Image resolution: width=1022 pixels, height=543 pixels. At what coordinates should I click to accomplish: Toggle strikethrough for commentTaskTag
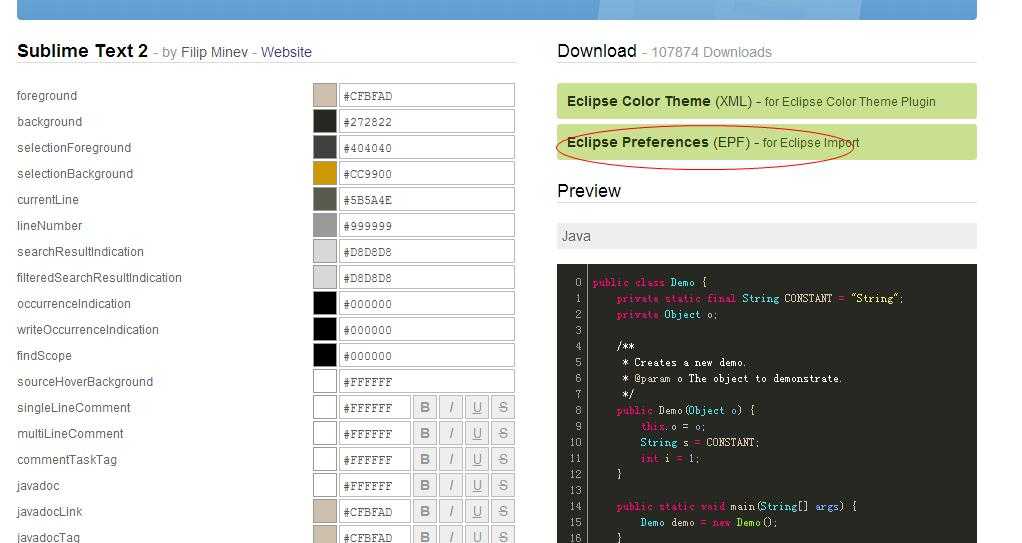503,460
